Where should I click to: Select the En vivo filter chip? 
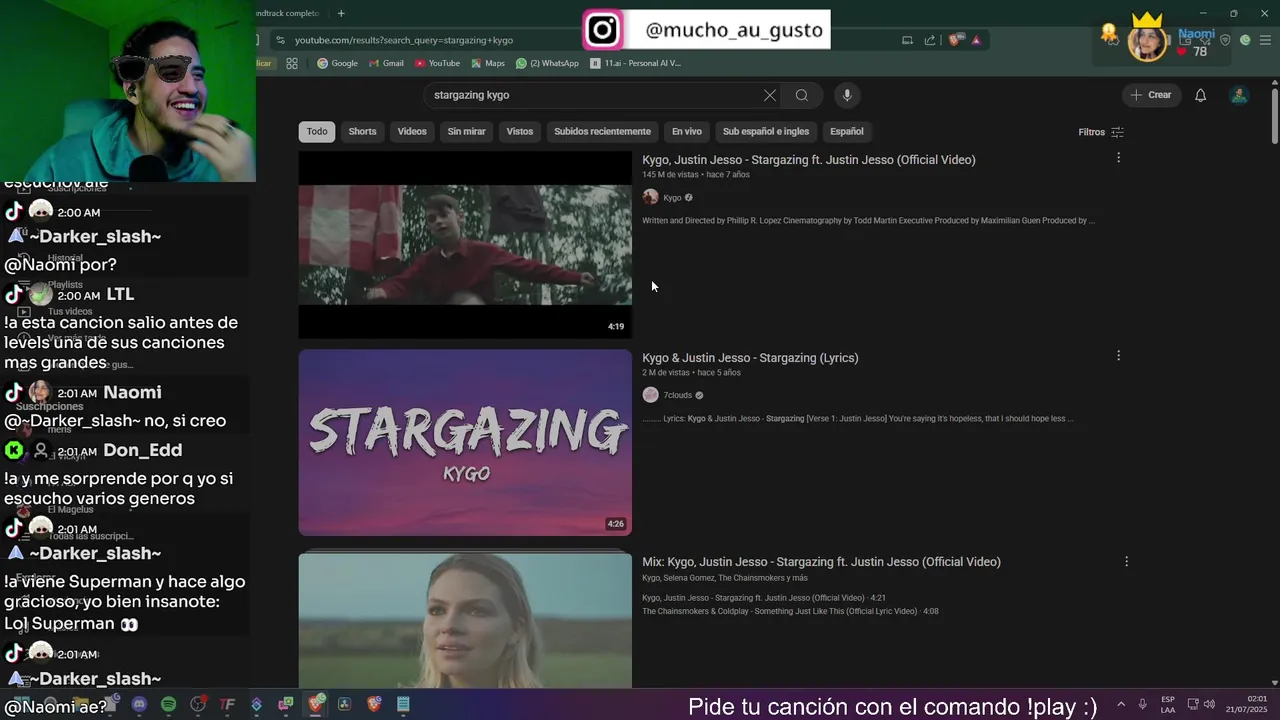686,132
